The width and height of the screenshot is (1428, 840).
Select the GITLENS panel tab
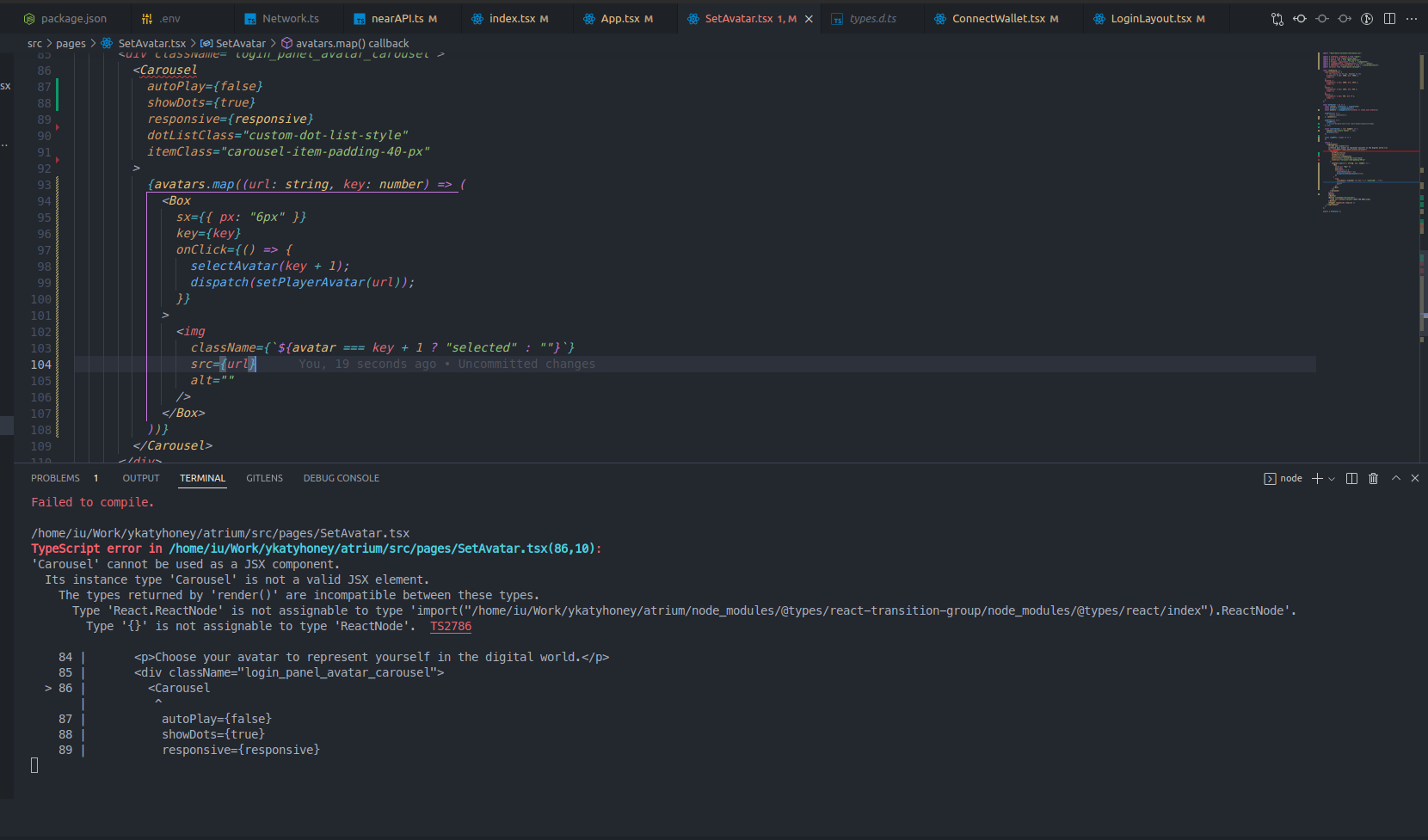coord(264,478)
